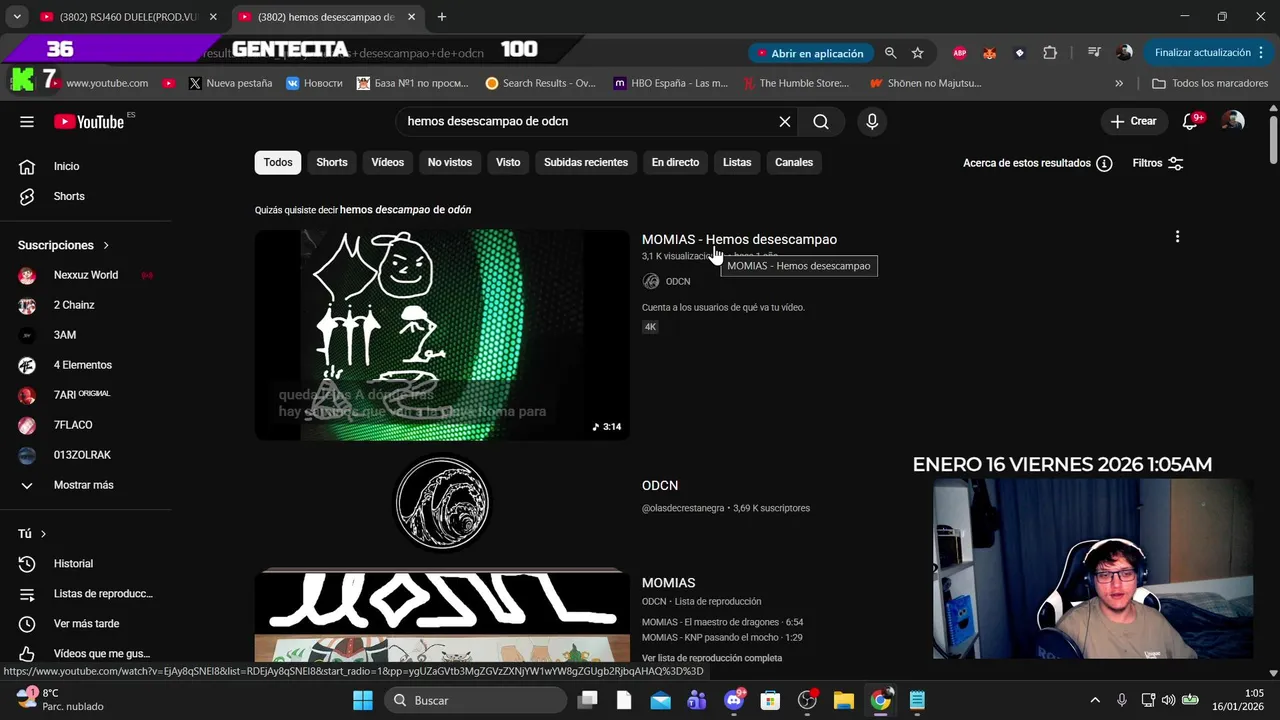Click Inicio home icon in sidebar
The width and height of the screenshot is (1280, 720).
27,166
